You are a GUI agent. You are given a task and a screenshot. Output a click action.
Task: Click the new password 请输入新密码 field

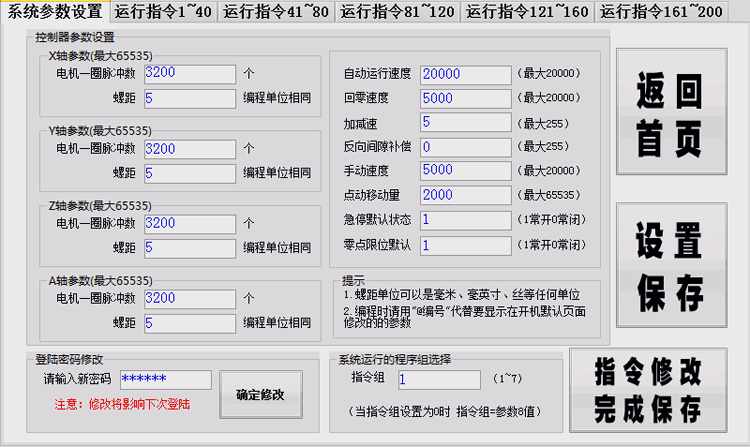click(165, 380)
